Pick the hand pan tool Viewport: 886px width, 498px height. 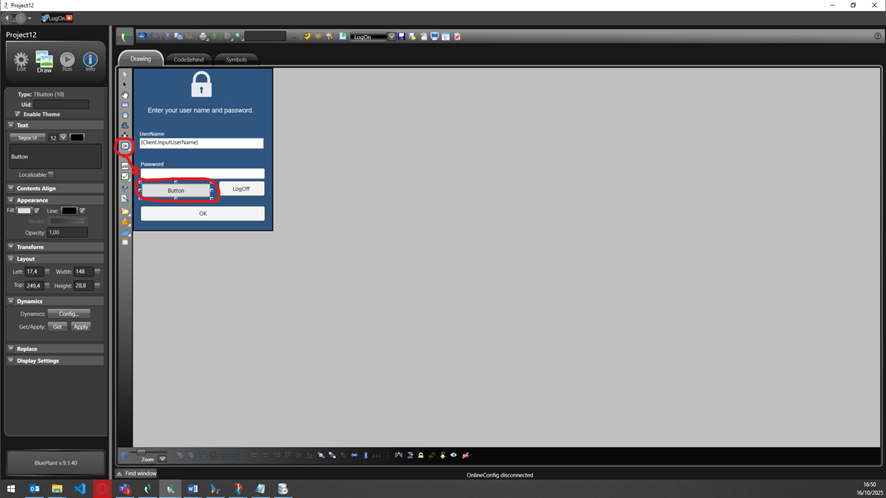(x=125, y=95)
